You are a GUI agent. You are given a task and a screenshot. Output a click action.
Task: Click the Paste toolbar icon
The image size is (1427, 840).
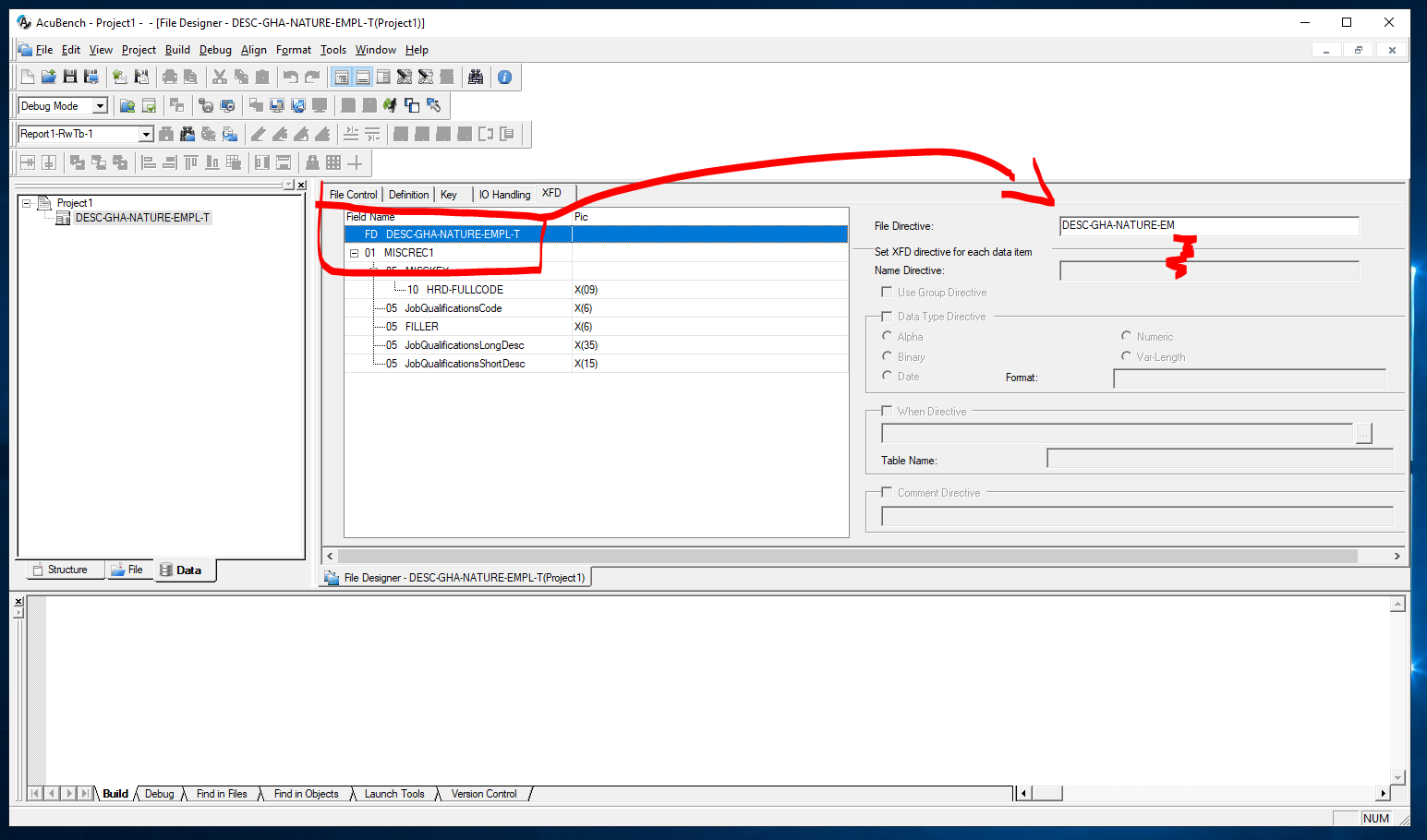pos(262,77)
